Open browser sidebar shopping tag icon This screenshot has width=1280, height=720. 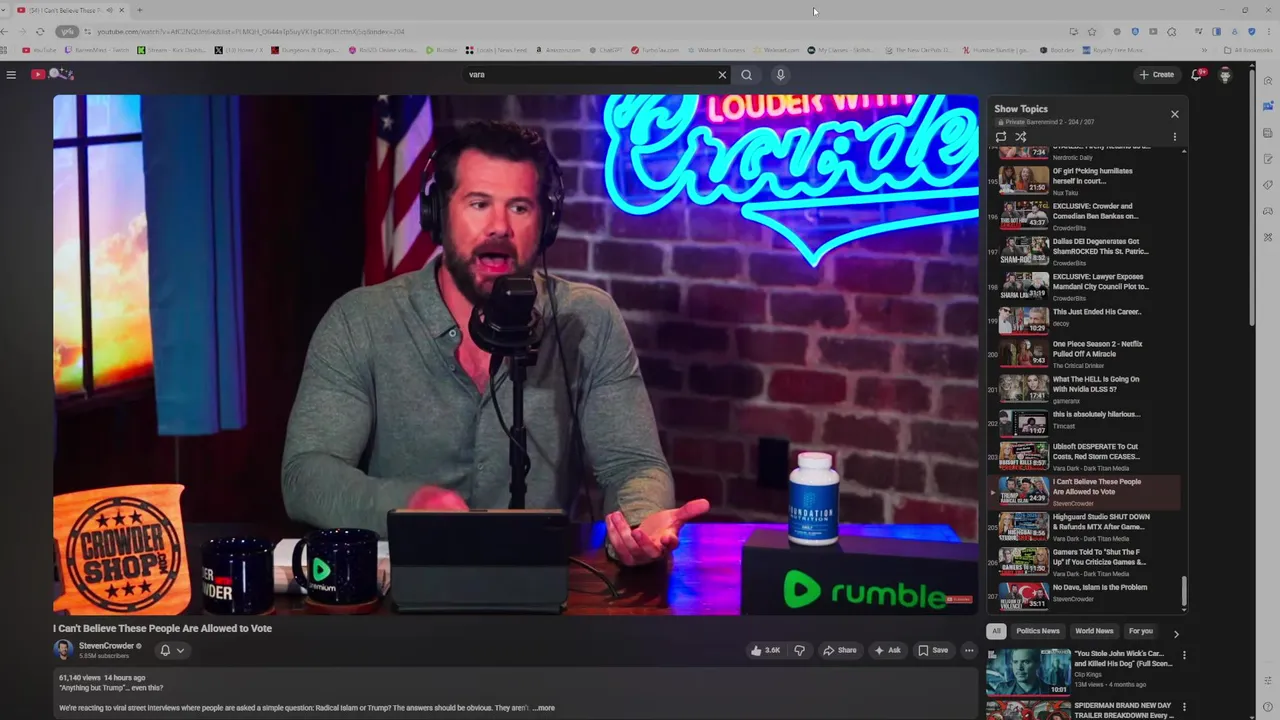click(x=1267, y=185)
